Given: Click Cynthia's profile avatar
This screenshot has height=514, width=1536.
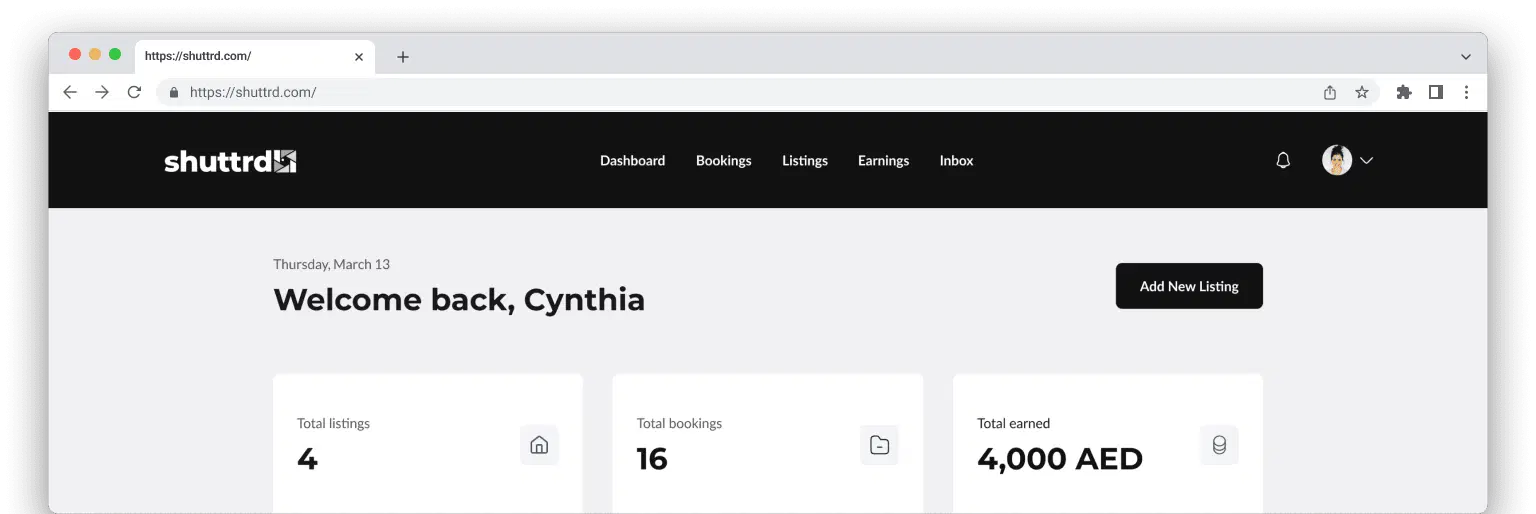Looking at the screenshot, I should tap(1337, 160).
